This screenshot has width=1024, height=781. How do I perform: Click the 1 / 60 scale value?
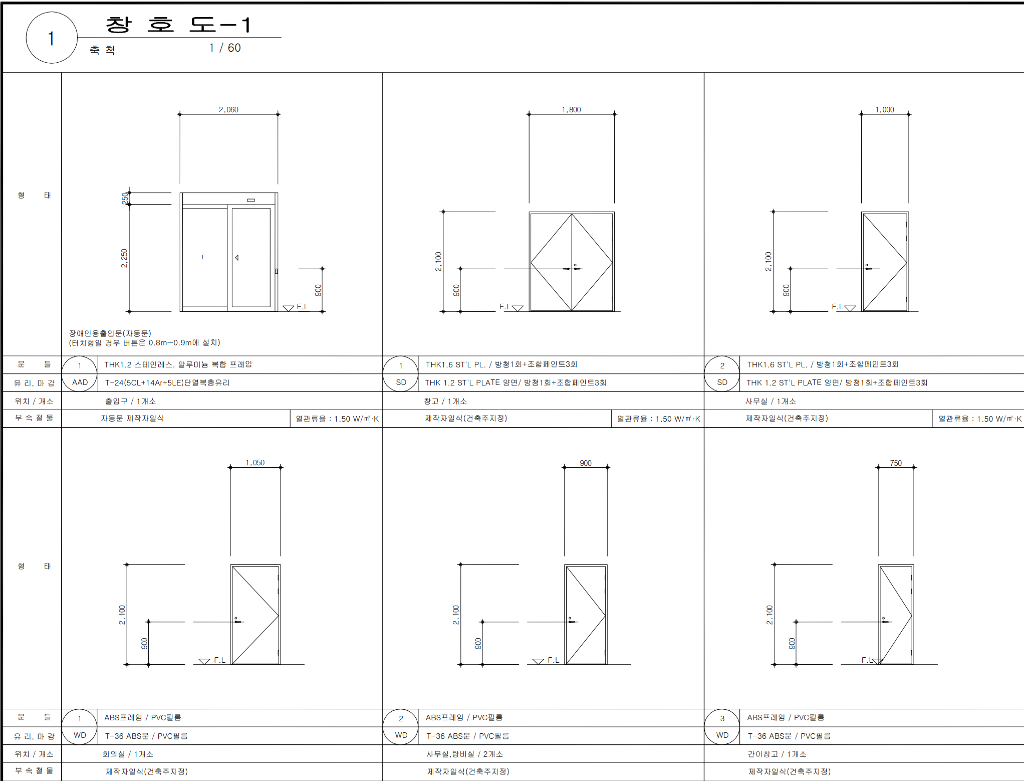pyautogui.click(x=224, y=48)
